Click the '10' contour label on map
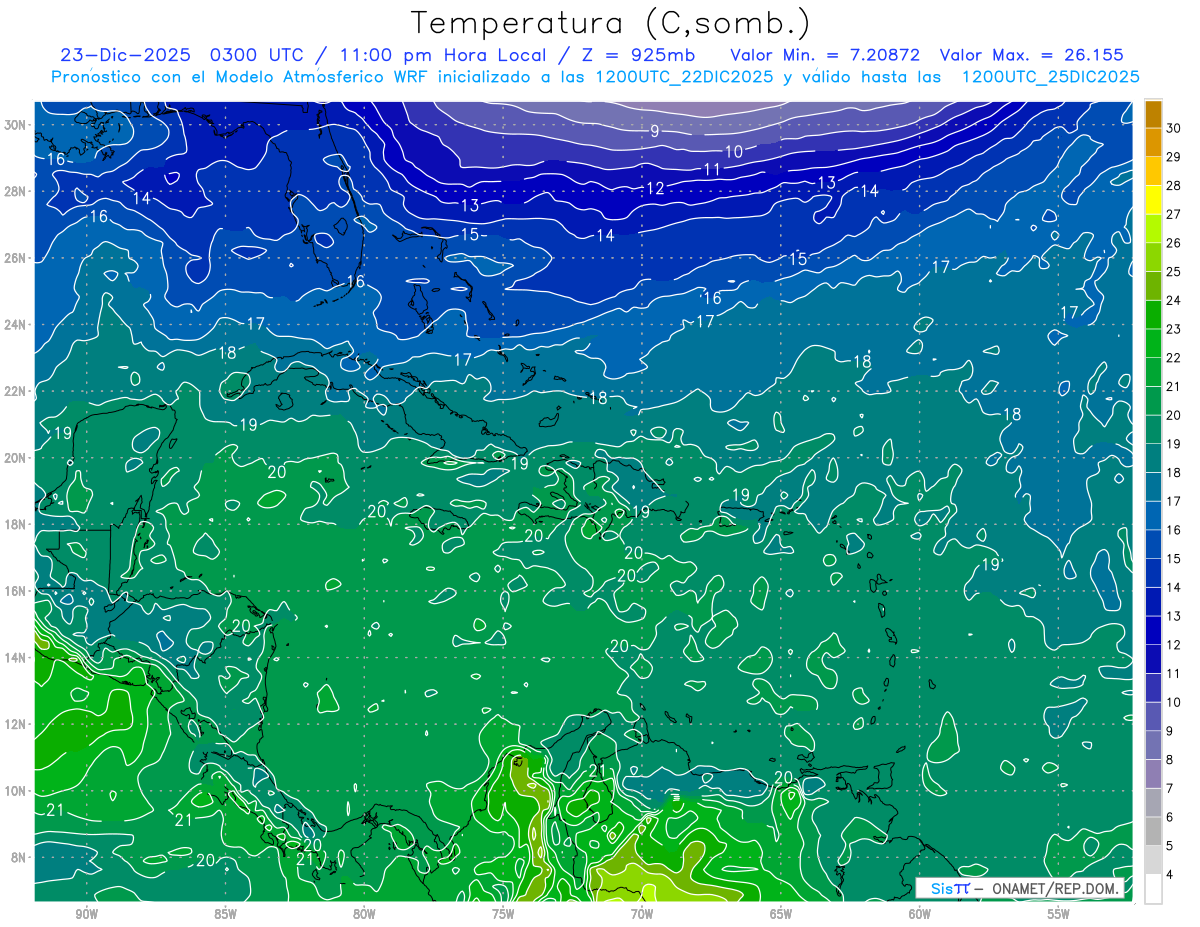1200x927 pixels. (x=734, y=152)
